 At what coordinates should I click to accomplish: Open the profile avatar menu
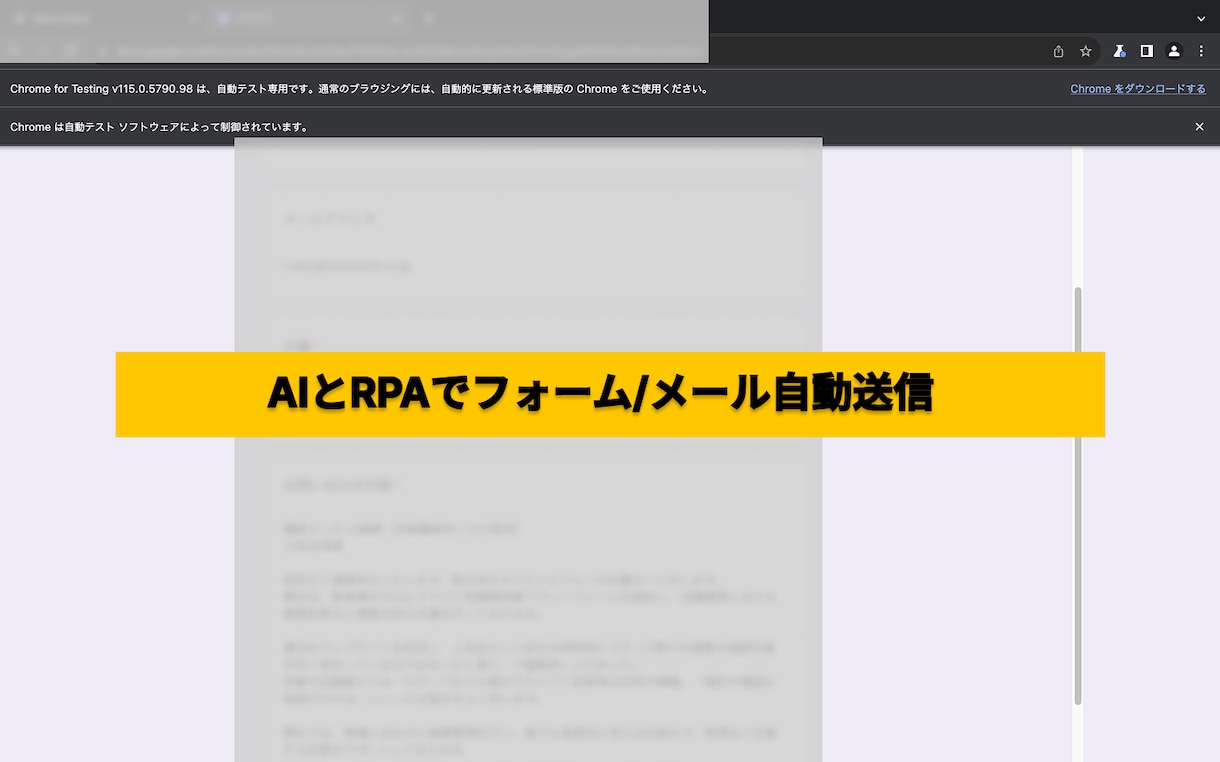pos(1175,51)
